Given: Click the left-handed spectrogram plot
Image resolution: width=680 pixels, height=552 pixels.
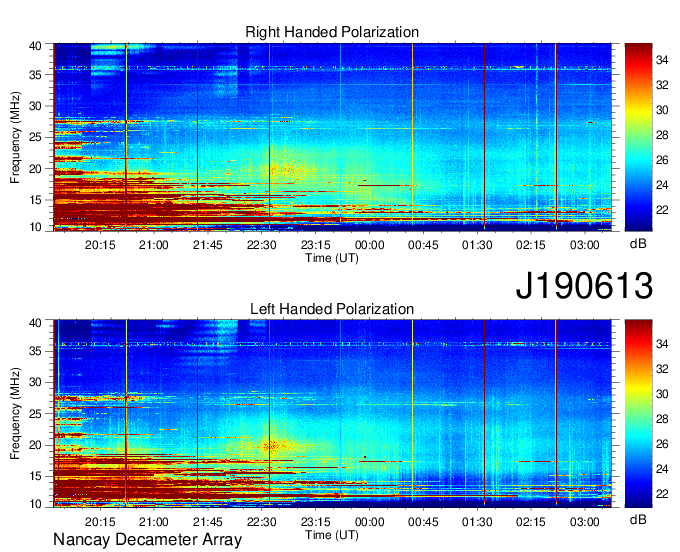Looking at the screenshot, I should [333, 414].
